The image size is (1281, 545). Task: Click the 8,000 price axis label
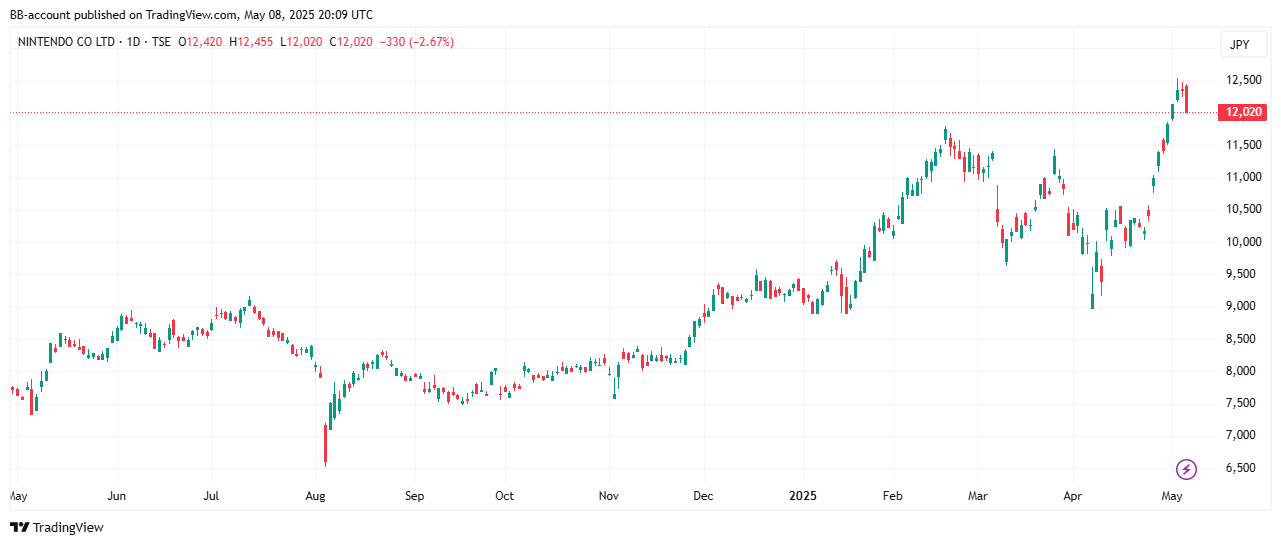point(1243,371)
